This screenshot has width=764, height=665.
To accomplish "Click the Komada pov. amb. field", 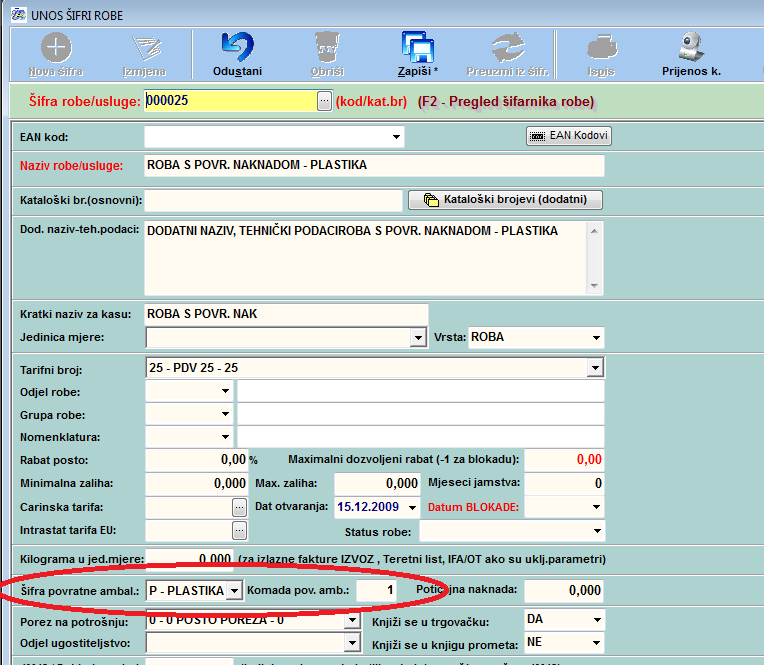I will (x=376, y=590).
